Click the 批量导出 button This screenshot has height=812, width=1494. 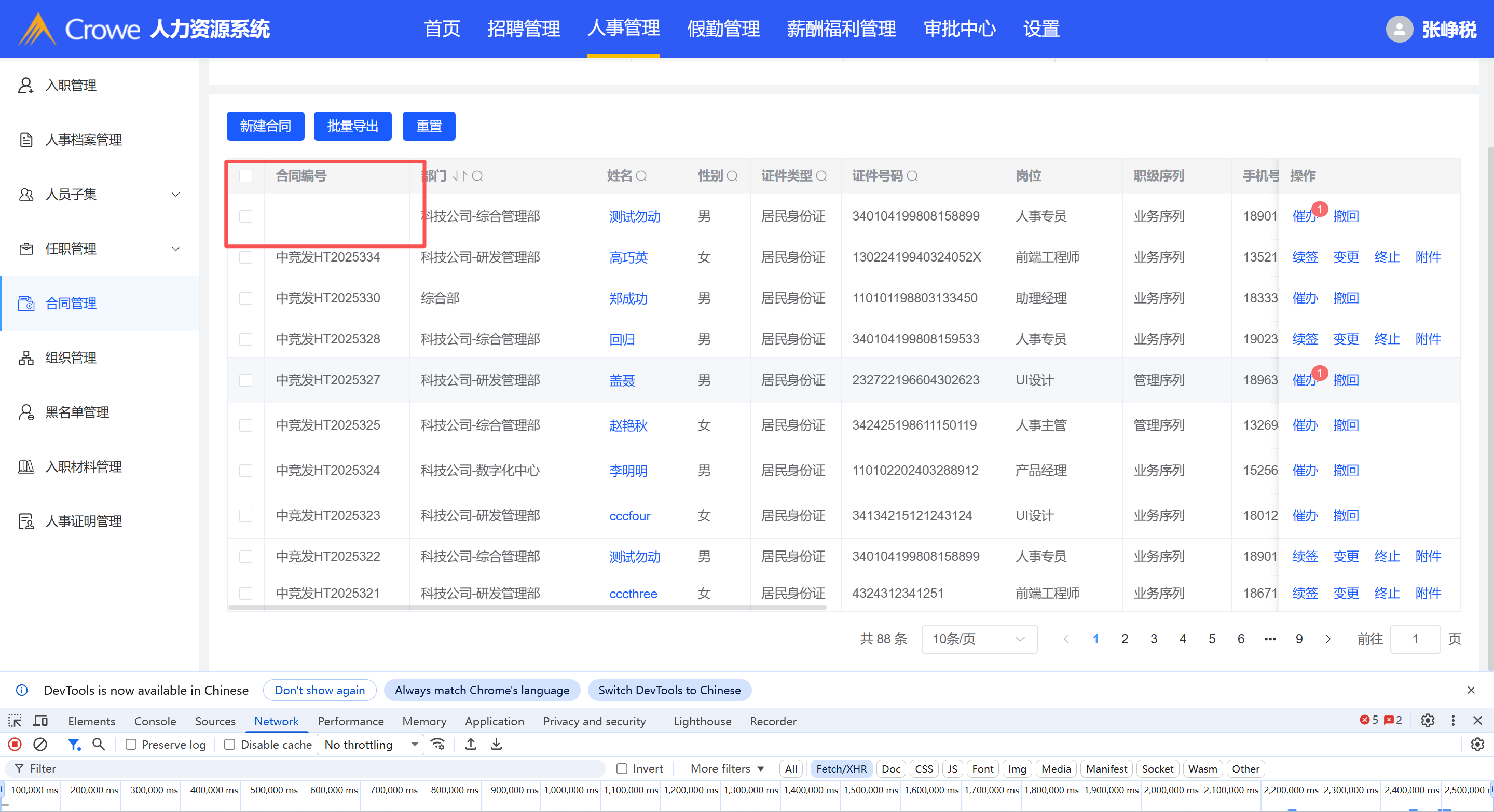click(353, 126)
